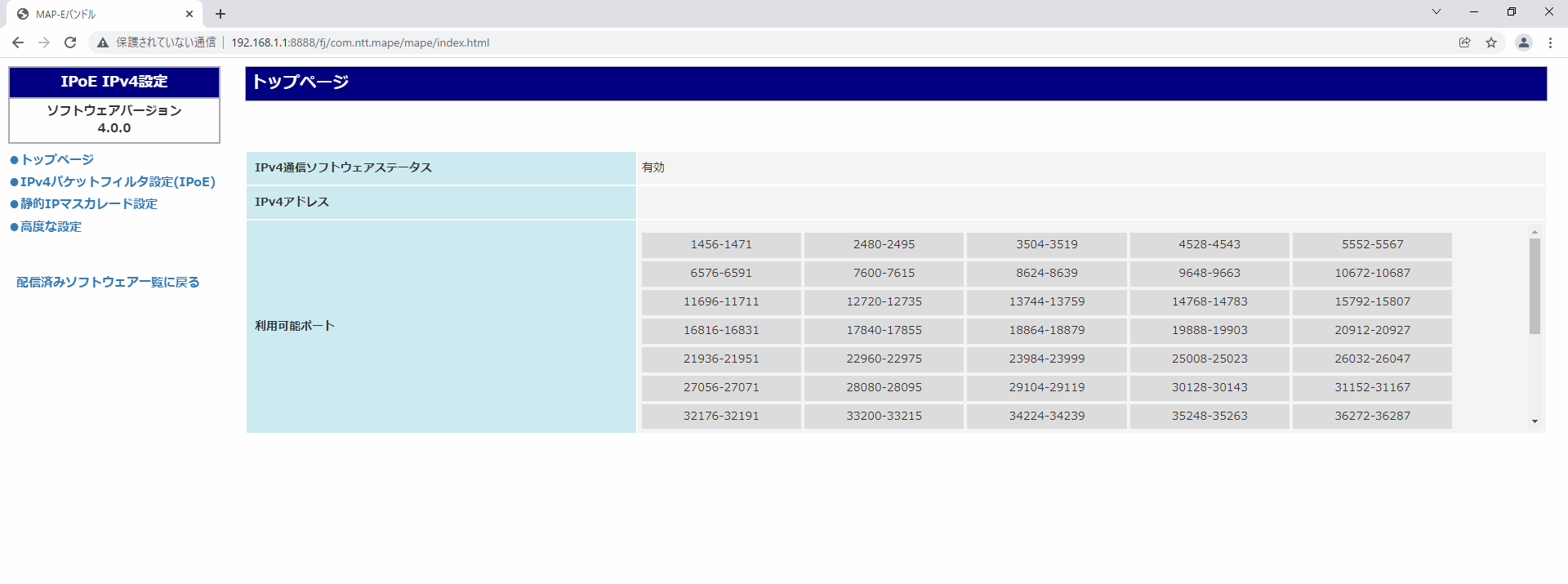This screenshot has height=584, width=1568.
Task: Open the Chrome profile avatar
Action: point(1523,42)
